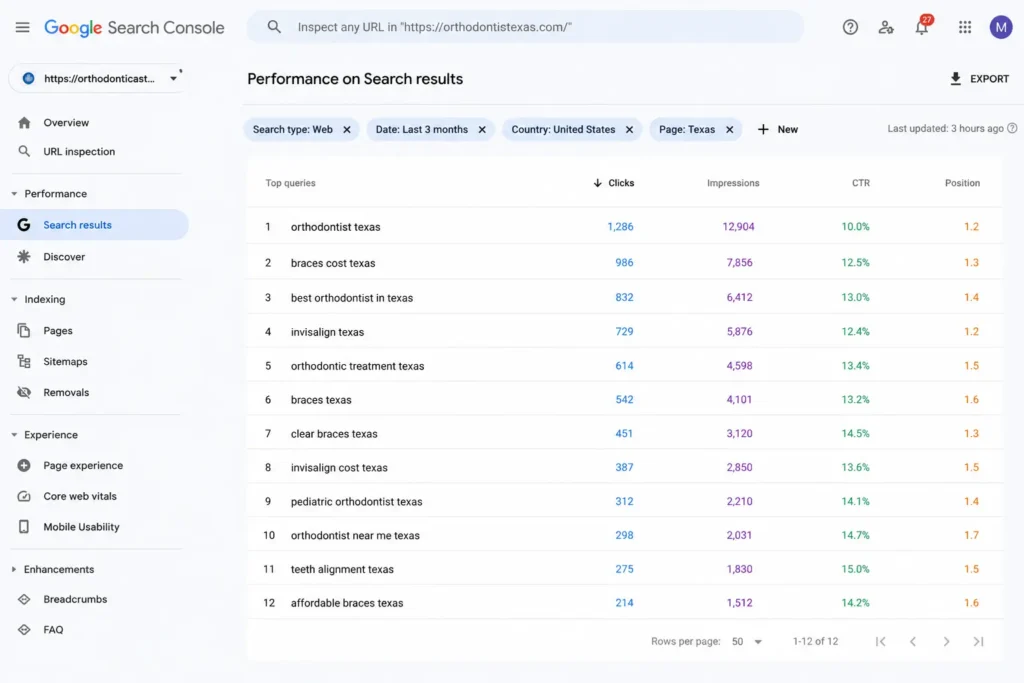Click the 12,904 impressions value

coord(738,227)
